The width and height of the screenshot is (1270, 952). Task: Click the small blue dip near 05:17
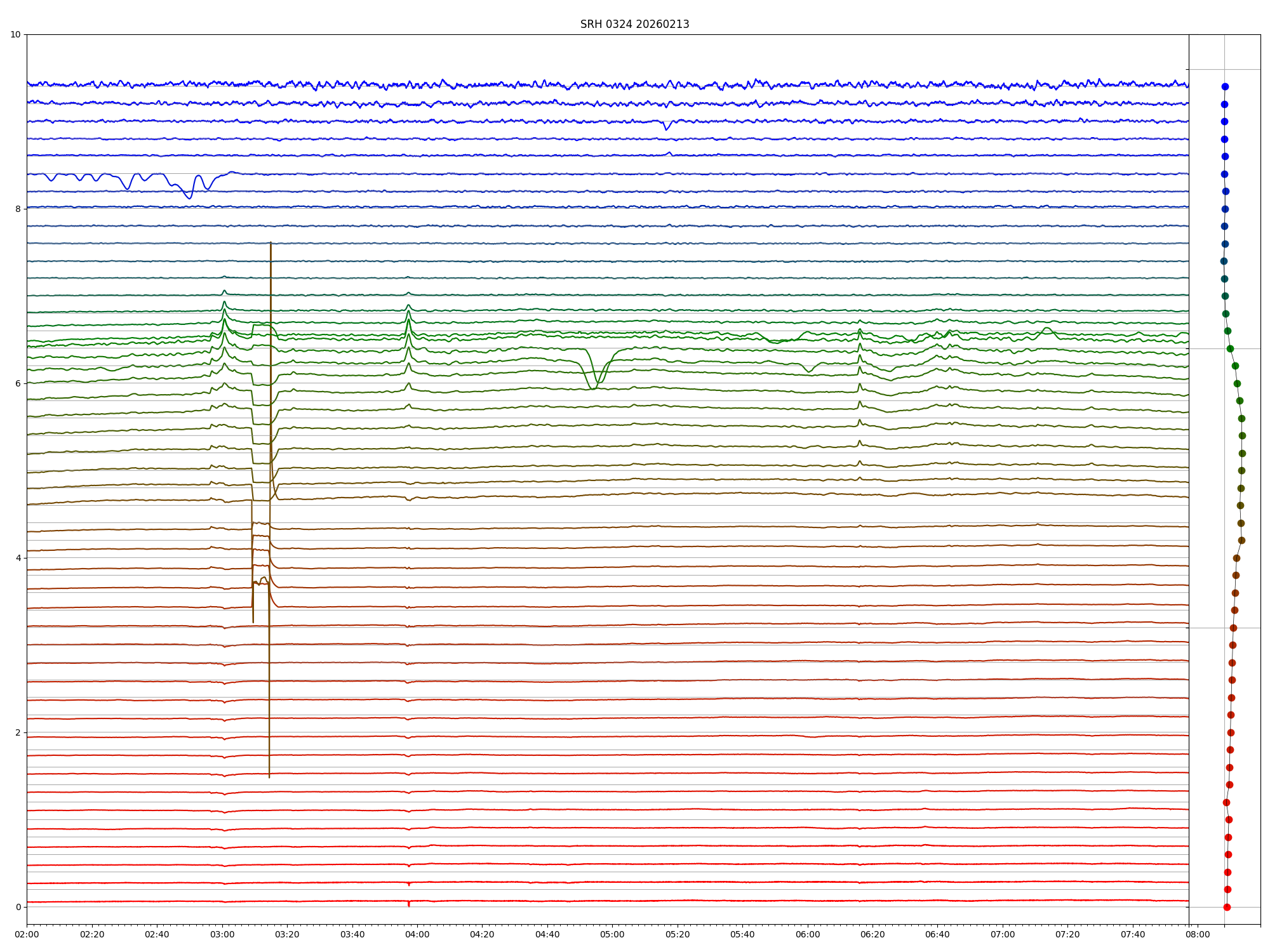[x=666, y=129]
